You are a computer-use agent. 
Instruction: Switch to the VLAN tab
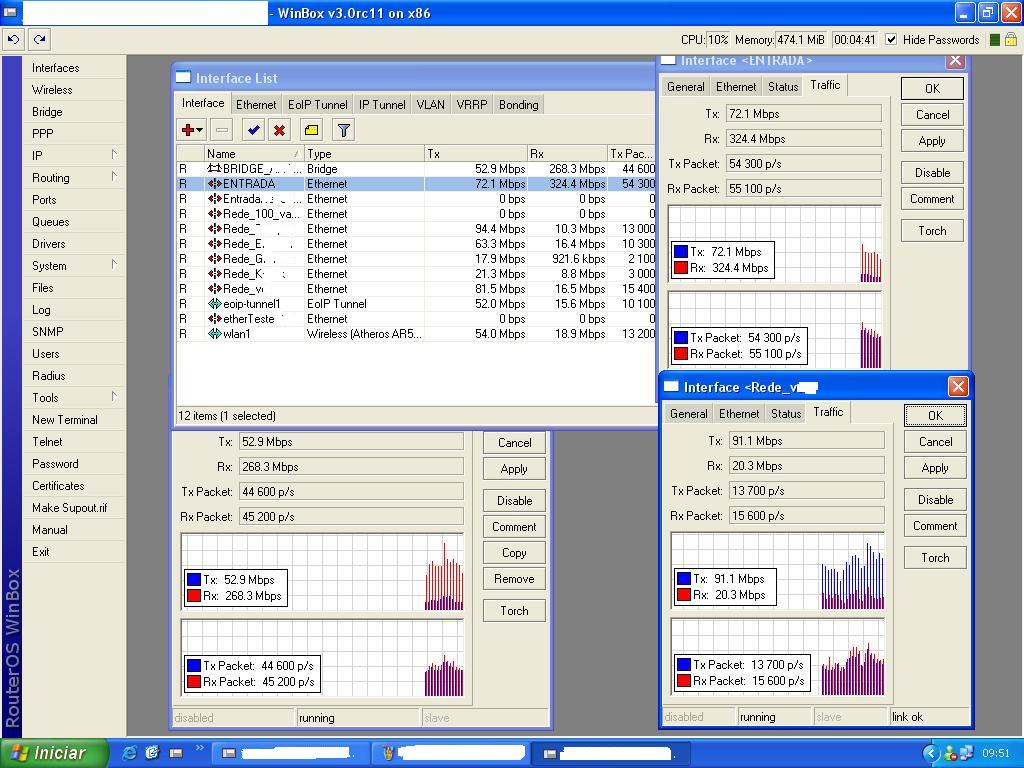[430, 104]
